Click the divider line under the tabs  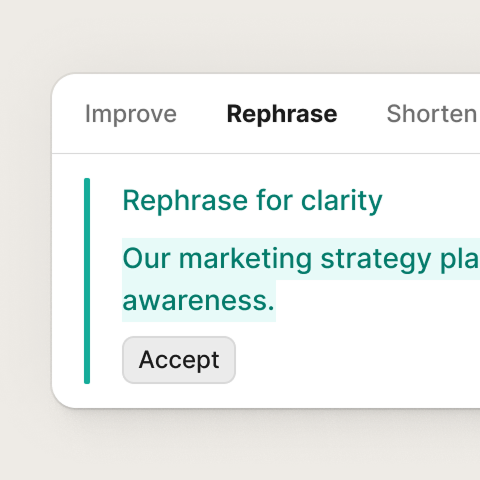click(x=266, y=154)
